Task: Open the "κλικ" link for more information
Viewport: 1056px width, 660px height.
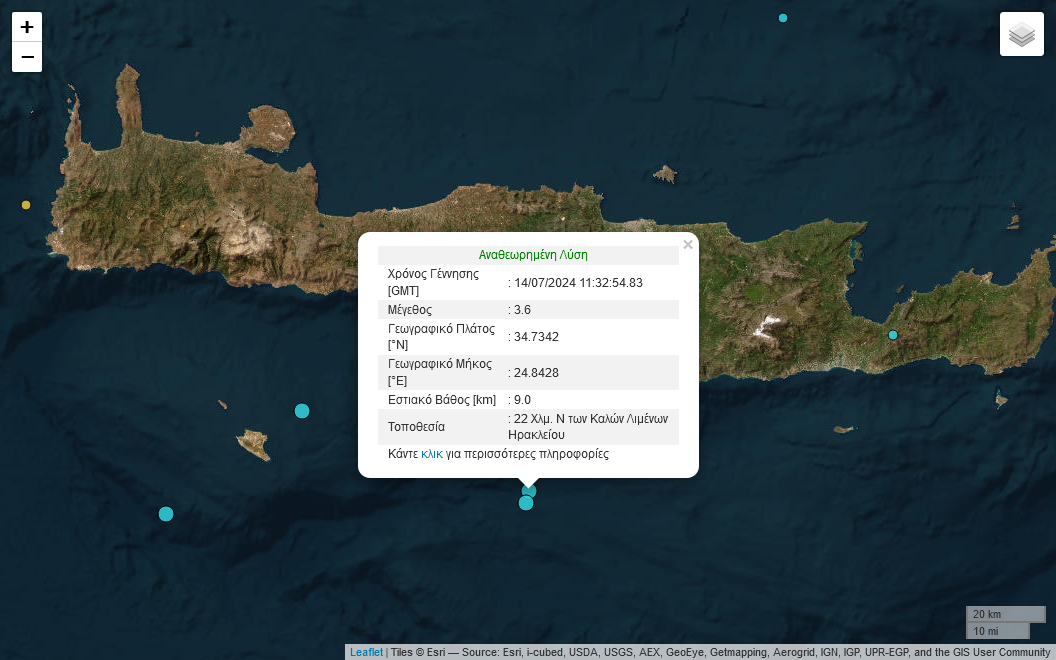Action: point(431,453)
